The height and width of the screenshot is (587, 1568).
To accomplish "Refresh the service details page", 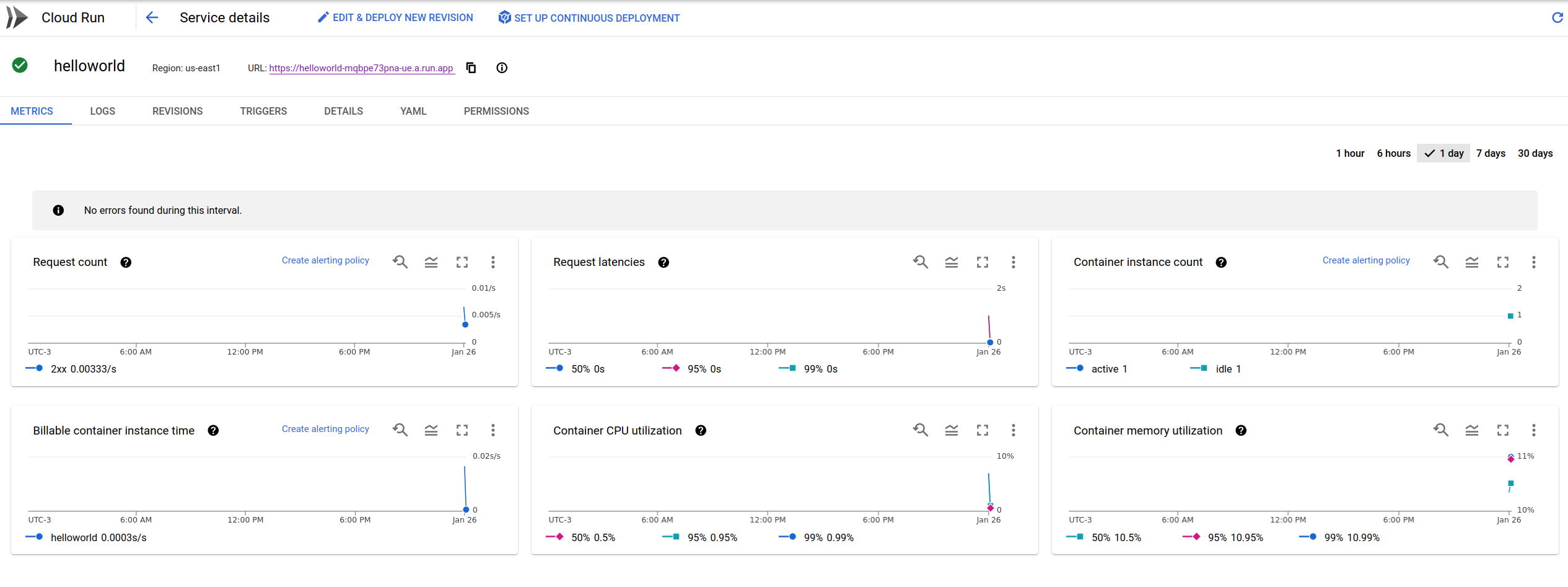I will coord(1557,17).
